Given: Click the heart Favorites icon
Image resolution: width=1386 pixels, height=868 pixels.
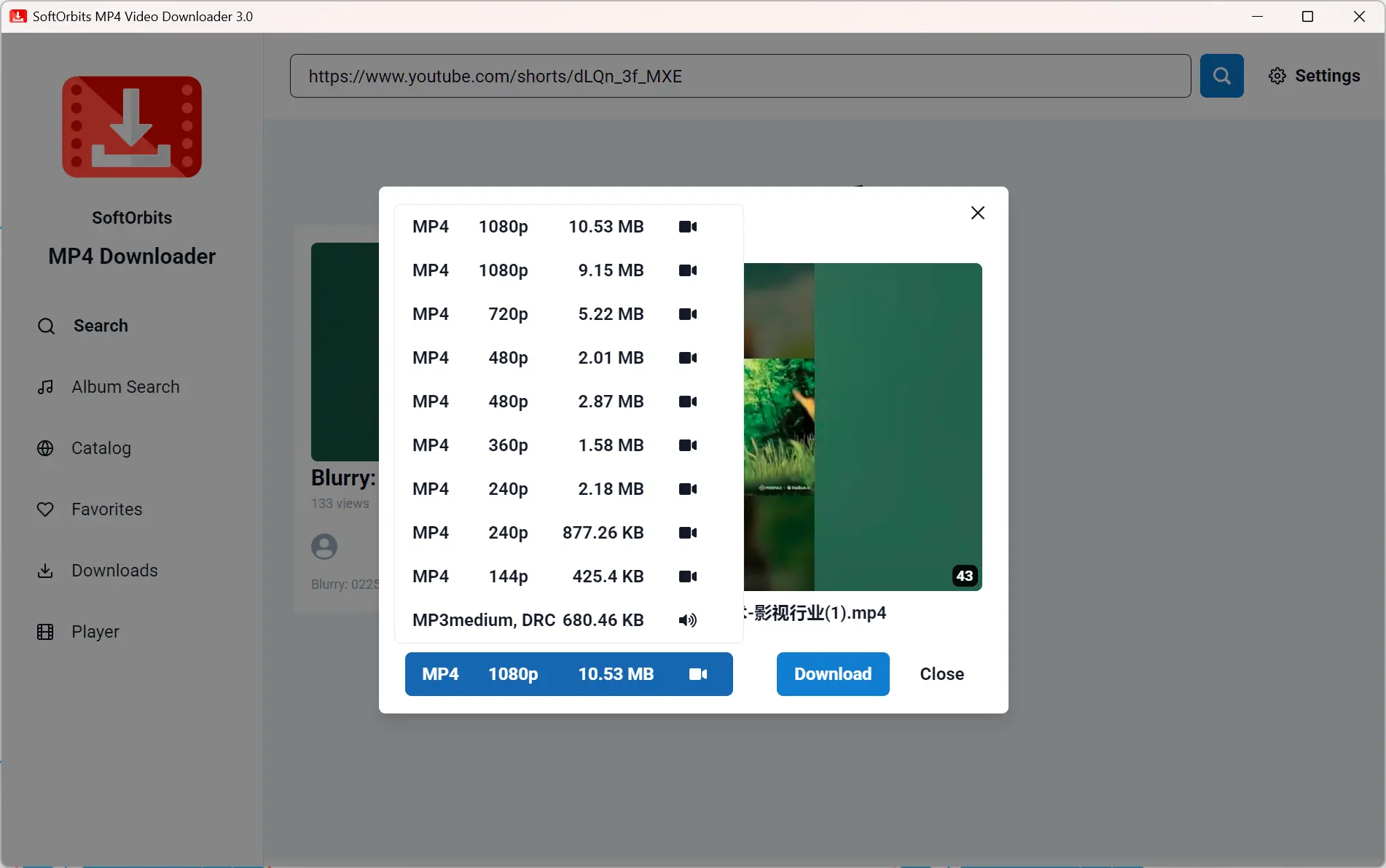Looking at the screenshot, I should pos(45,509).
